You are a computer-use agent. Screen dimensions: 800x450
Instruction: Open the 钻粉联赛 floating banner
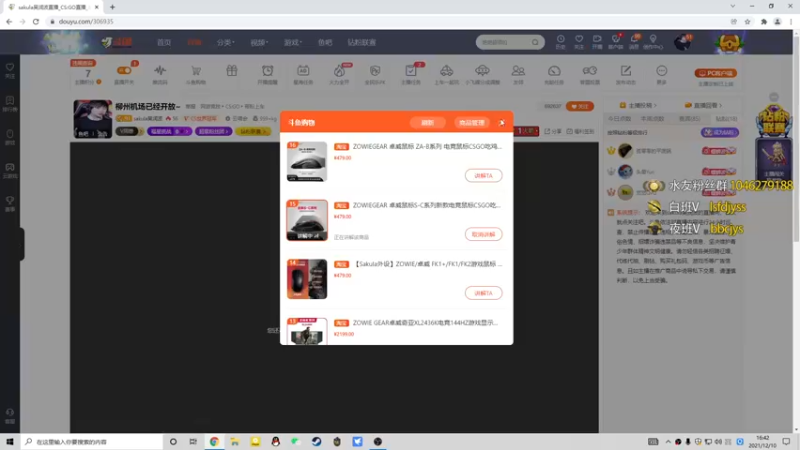[773, 121]
